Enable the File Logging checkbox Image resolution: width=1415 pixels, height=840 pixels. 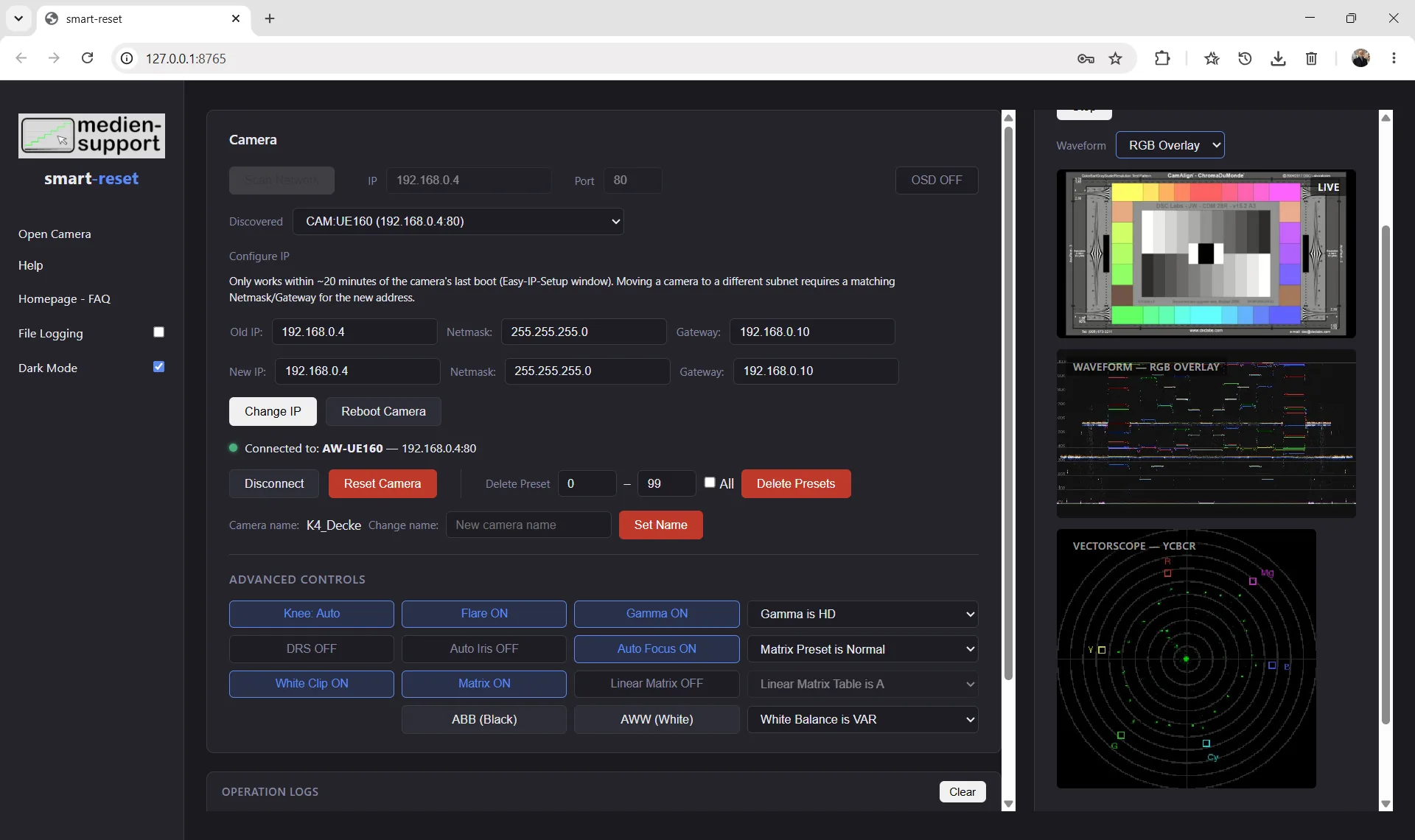tap(158, 332)
